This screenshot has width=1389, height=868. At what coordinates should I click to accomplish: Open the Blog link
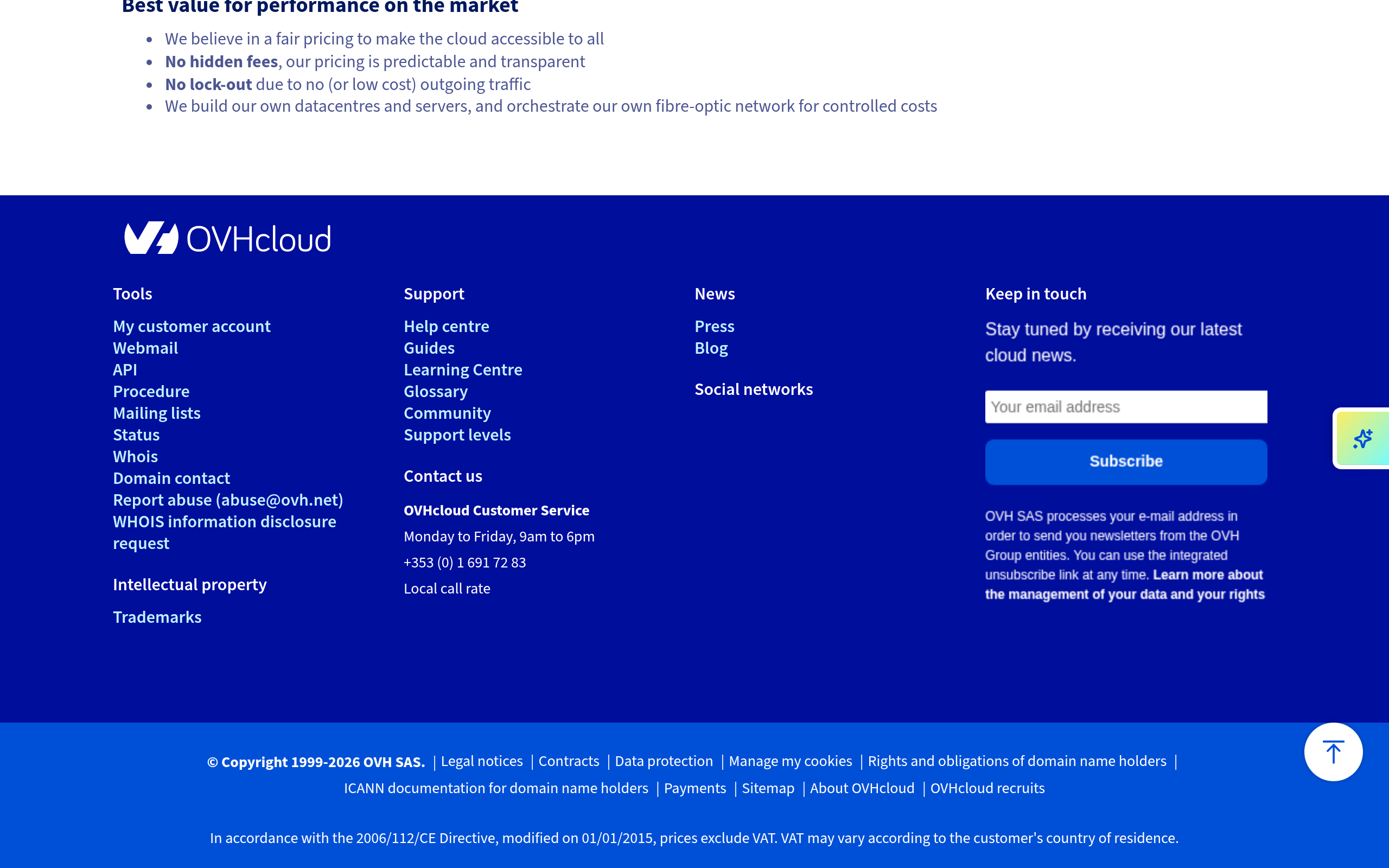point(711,348)
